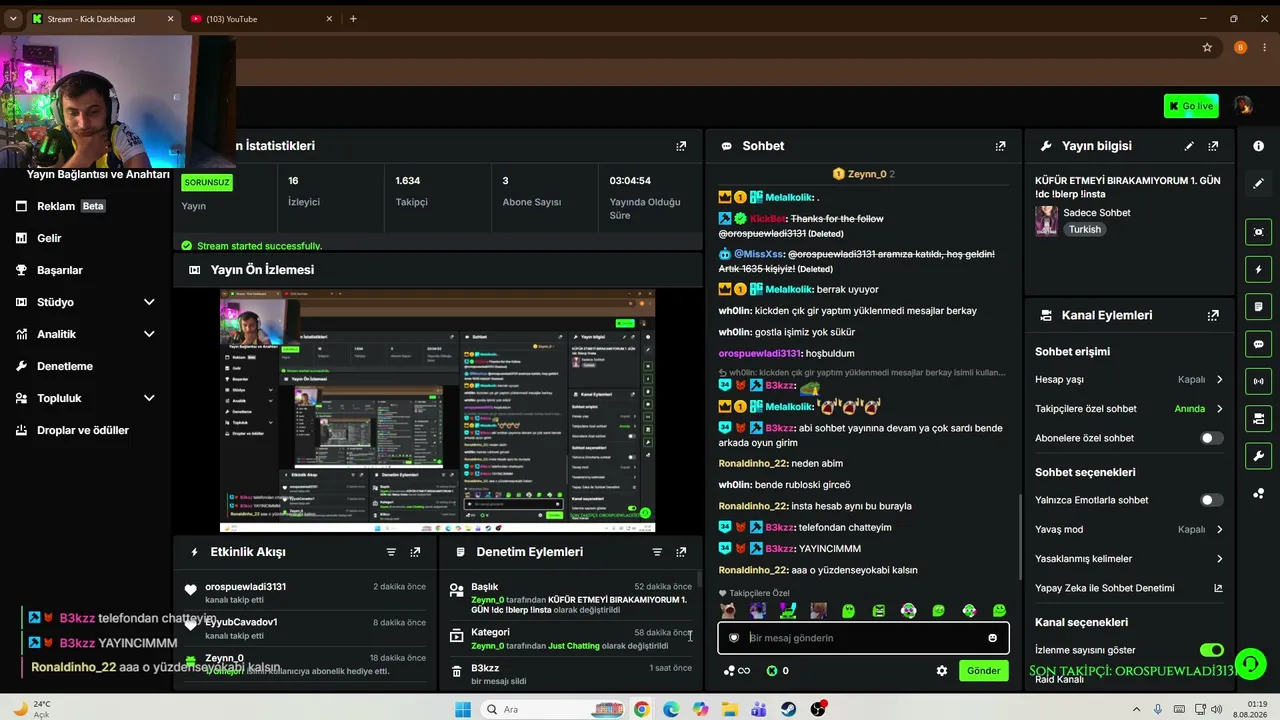This screenshot has height=720, width=1280.
Task: Click the chat bubble icon in right toolbar
Action: (1258, 344)
